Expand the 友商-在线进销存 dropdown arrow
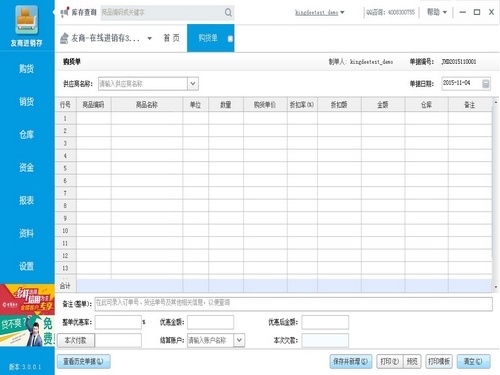 tap(150, 38)
